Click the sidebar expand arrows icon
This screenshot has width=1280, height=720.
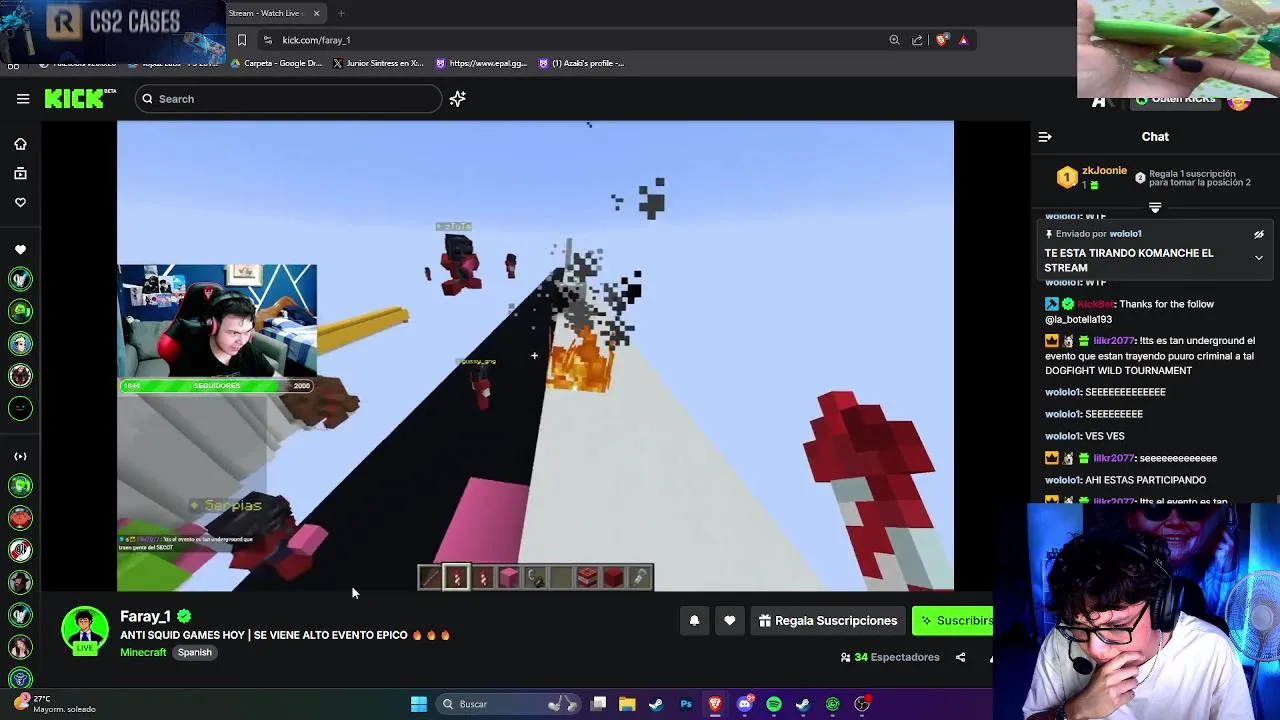point(20,456)
